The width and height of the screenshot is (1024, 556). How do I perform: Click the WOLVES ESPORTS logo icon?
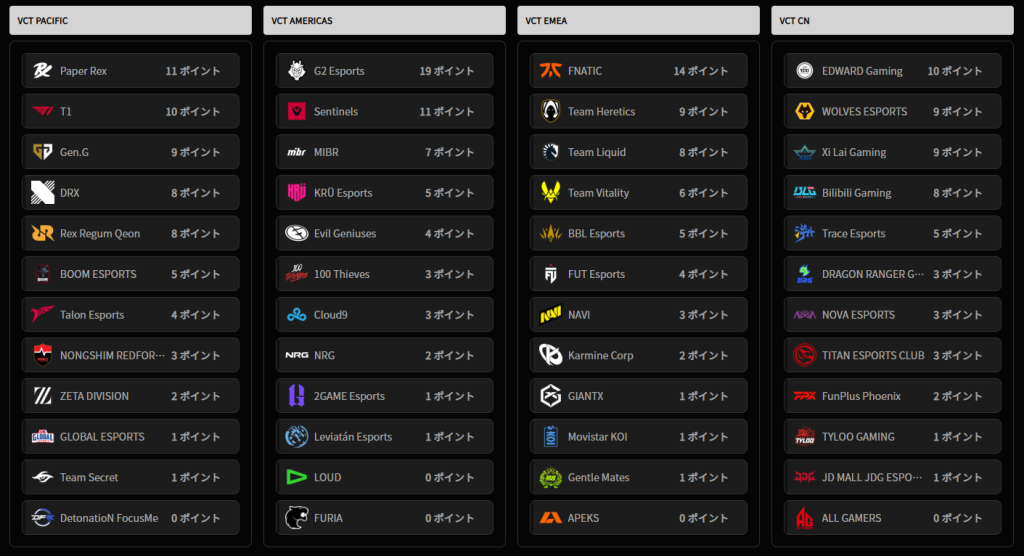click(805, 111)
